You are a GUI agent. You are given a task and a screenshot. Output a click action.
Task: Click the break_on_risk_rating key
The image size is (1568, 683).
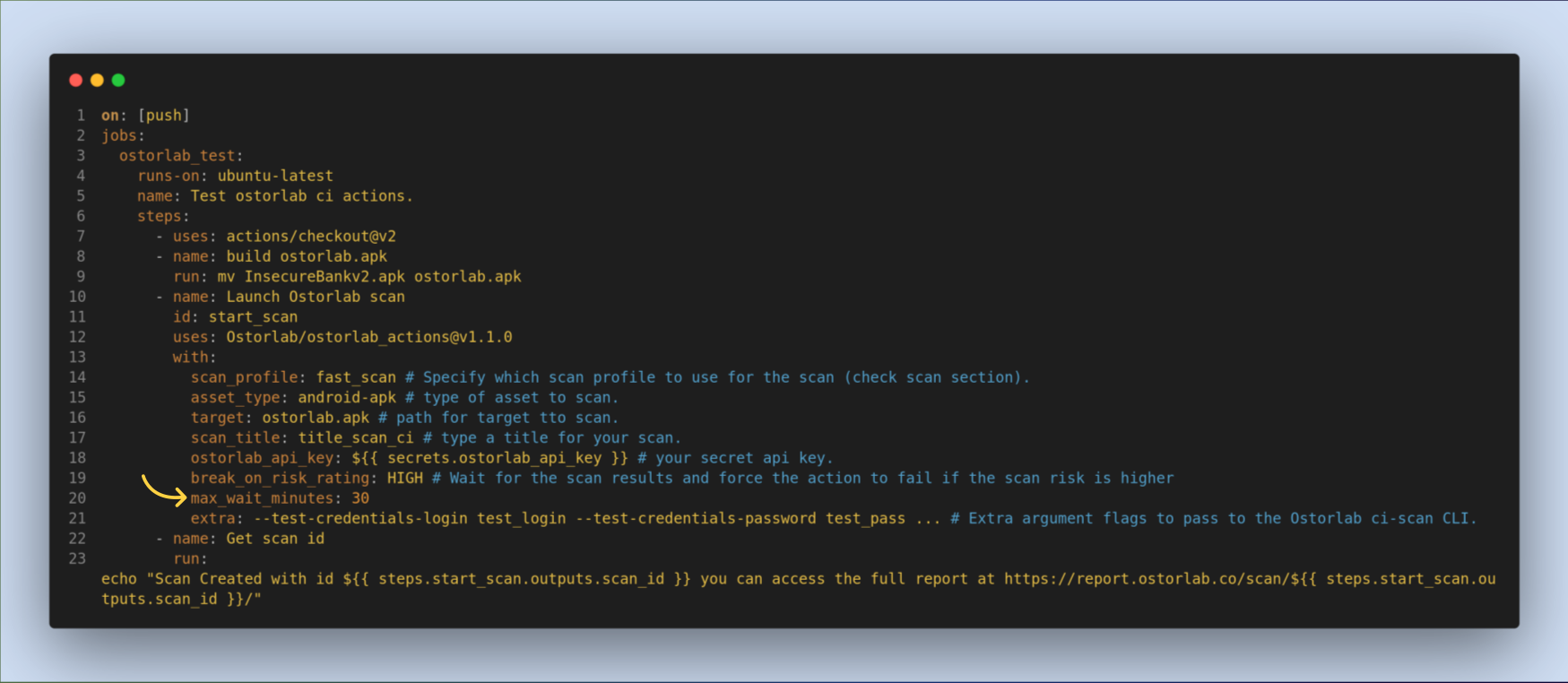click(280, 479)
